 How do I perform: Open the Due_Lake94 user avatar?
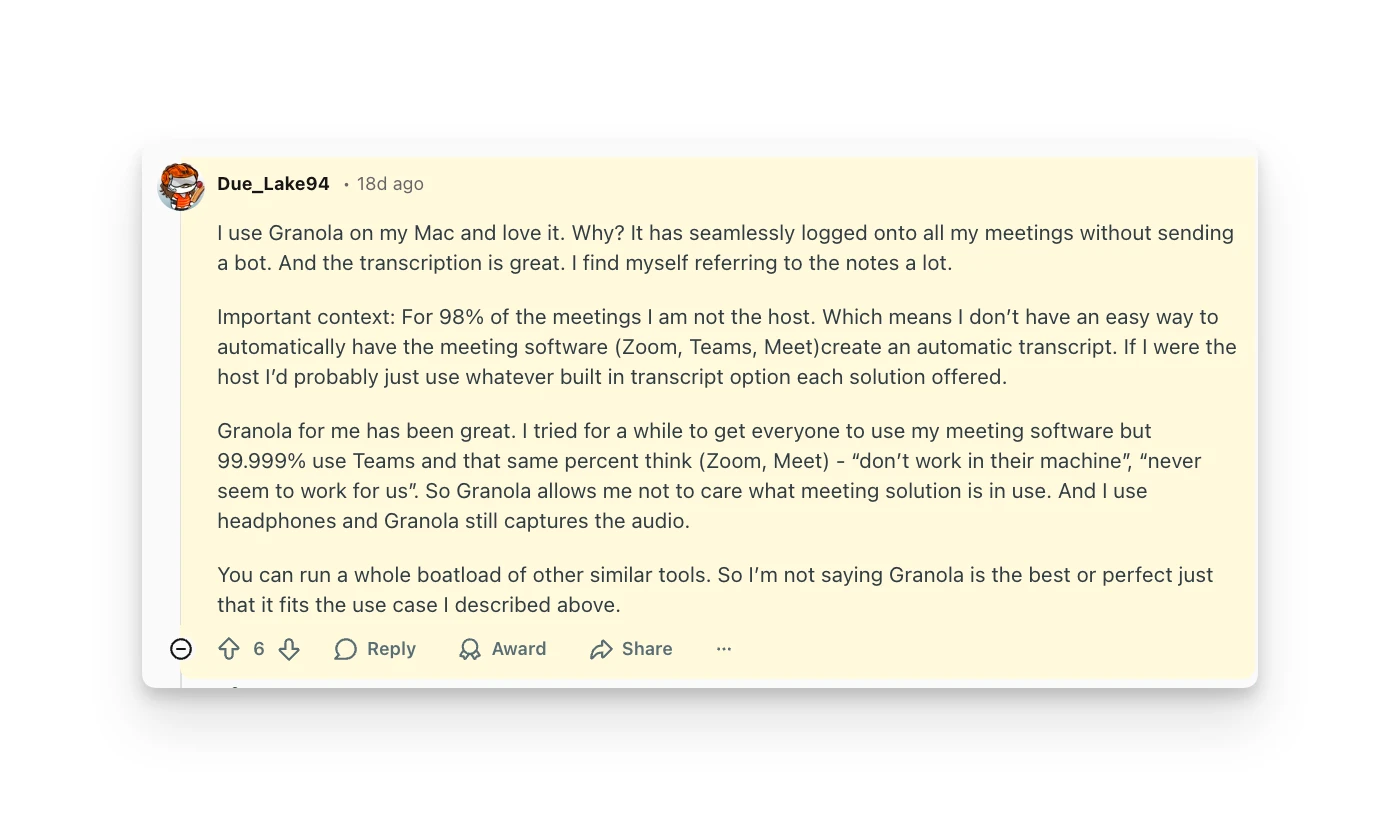coord(181,186)
